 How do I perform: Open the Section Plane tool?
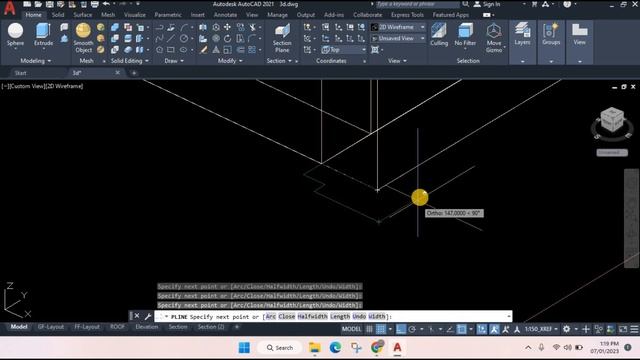[x=282, y=38]
